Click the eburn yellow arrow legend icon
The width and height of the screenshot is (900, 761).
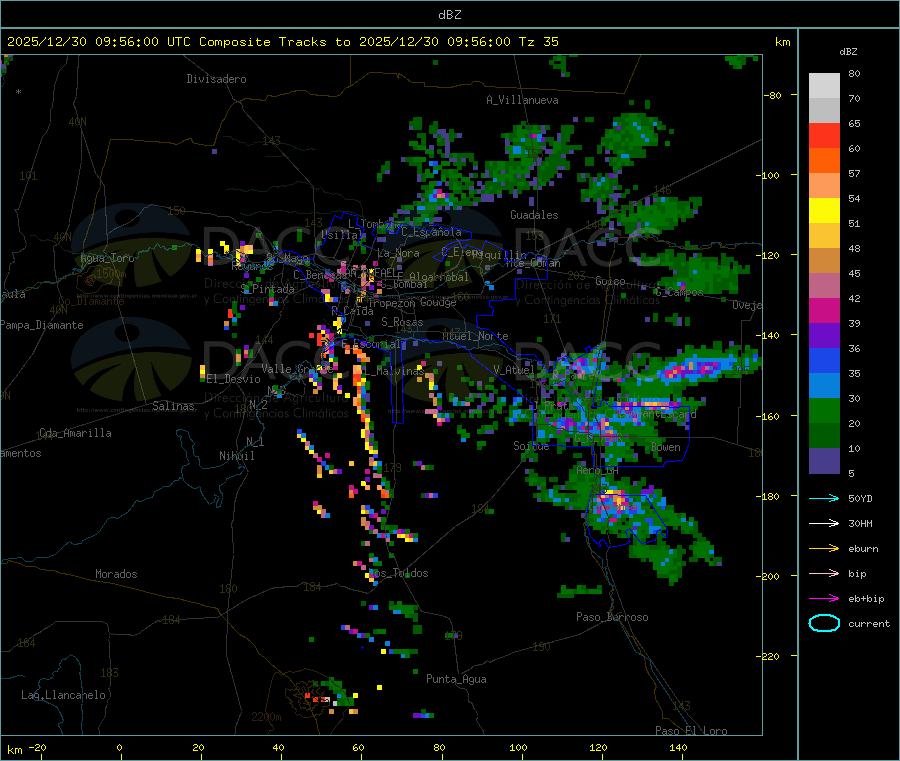(x=824, y=549)
